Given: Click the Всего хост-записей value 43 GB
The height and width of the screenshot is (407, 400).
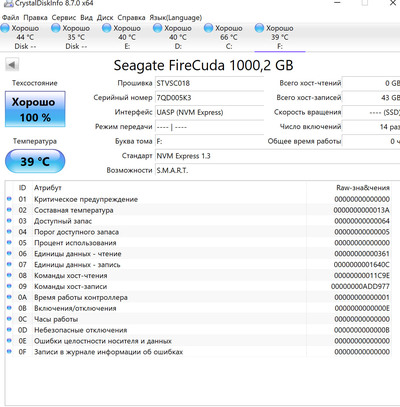Looking at the screenshot, I should click(x=371, y=98).
